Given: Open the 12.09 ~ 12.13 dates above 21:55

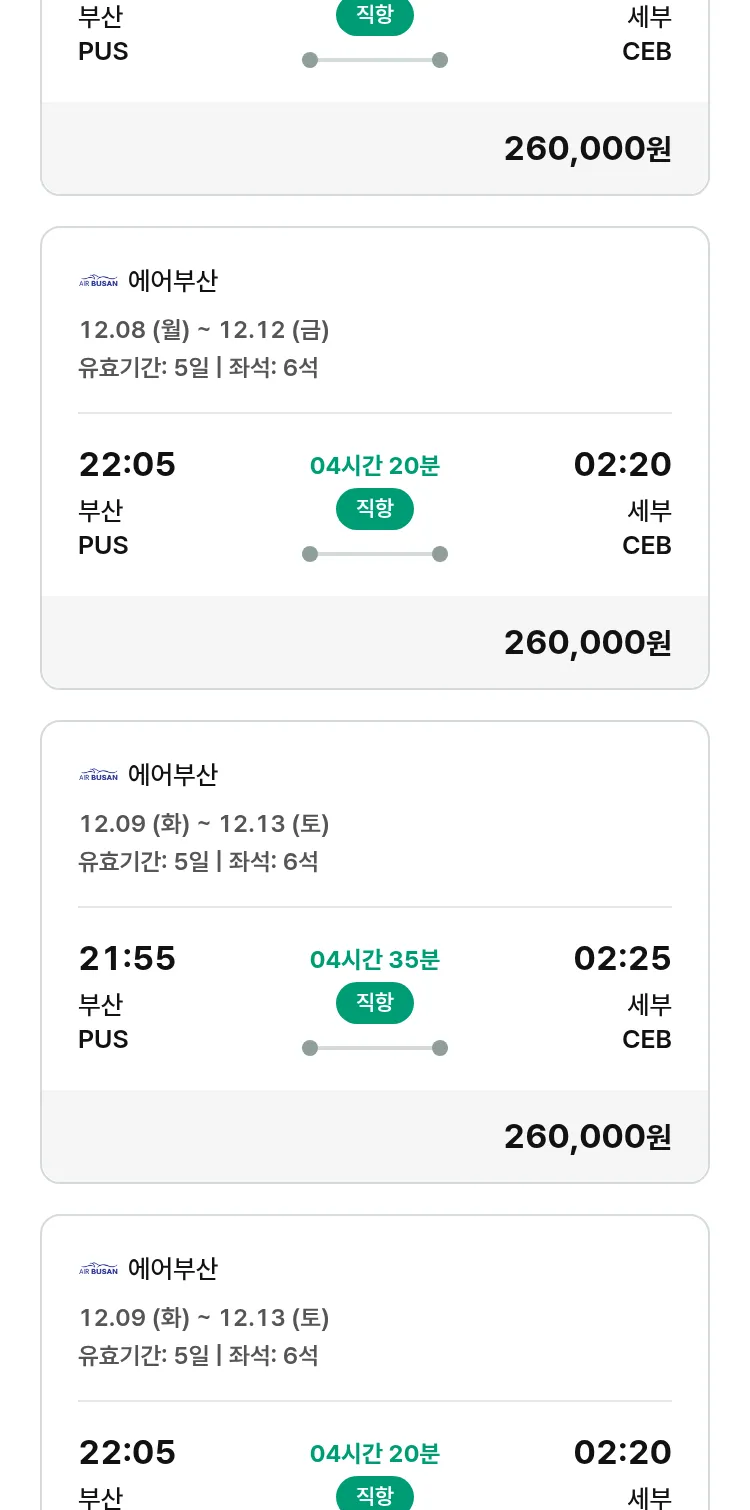Looking at the screenshot, I should (x=204, y=824).
